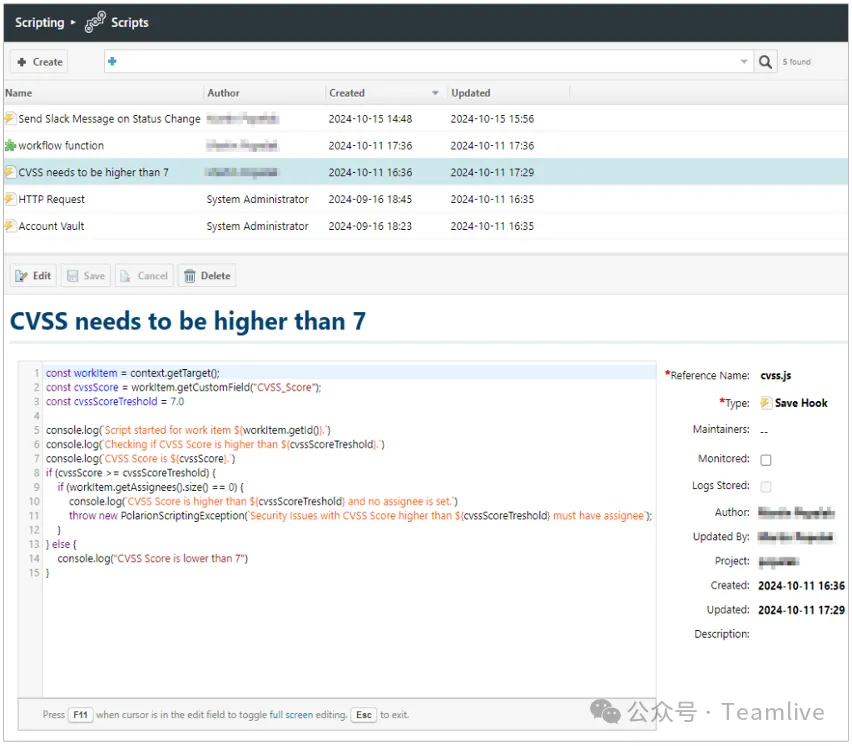
Task: Click save hook icon of Send Slack Message row
Action: click(10, 118)
